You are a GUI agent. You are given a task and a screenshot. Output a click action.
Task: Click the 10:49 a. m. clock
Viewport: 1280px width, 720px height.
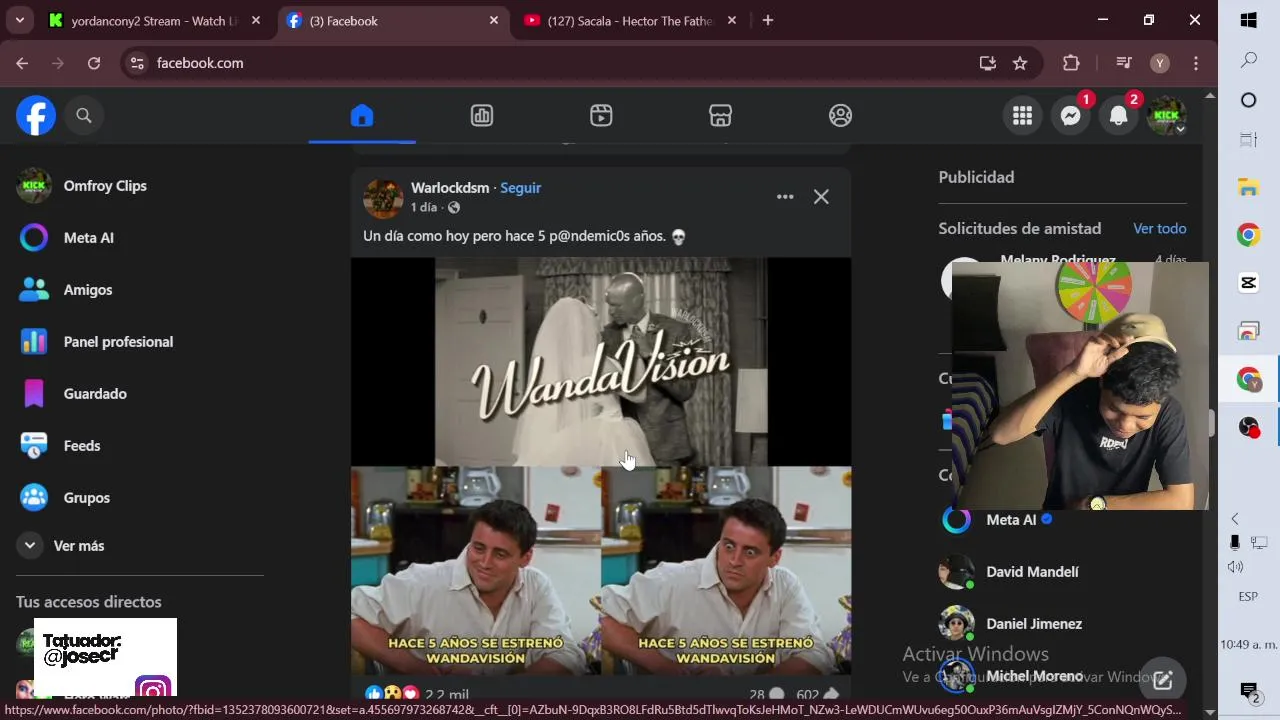click(1249, 645)
